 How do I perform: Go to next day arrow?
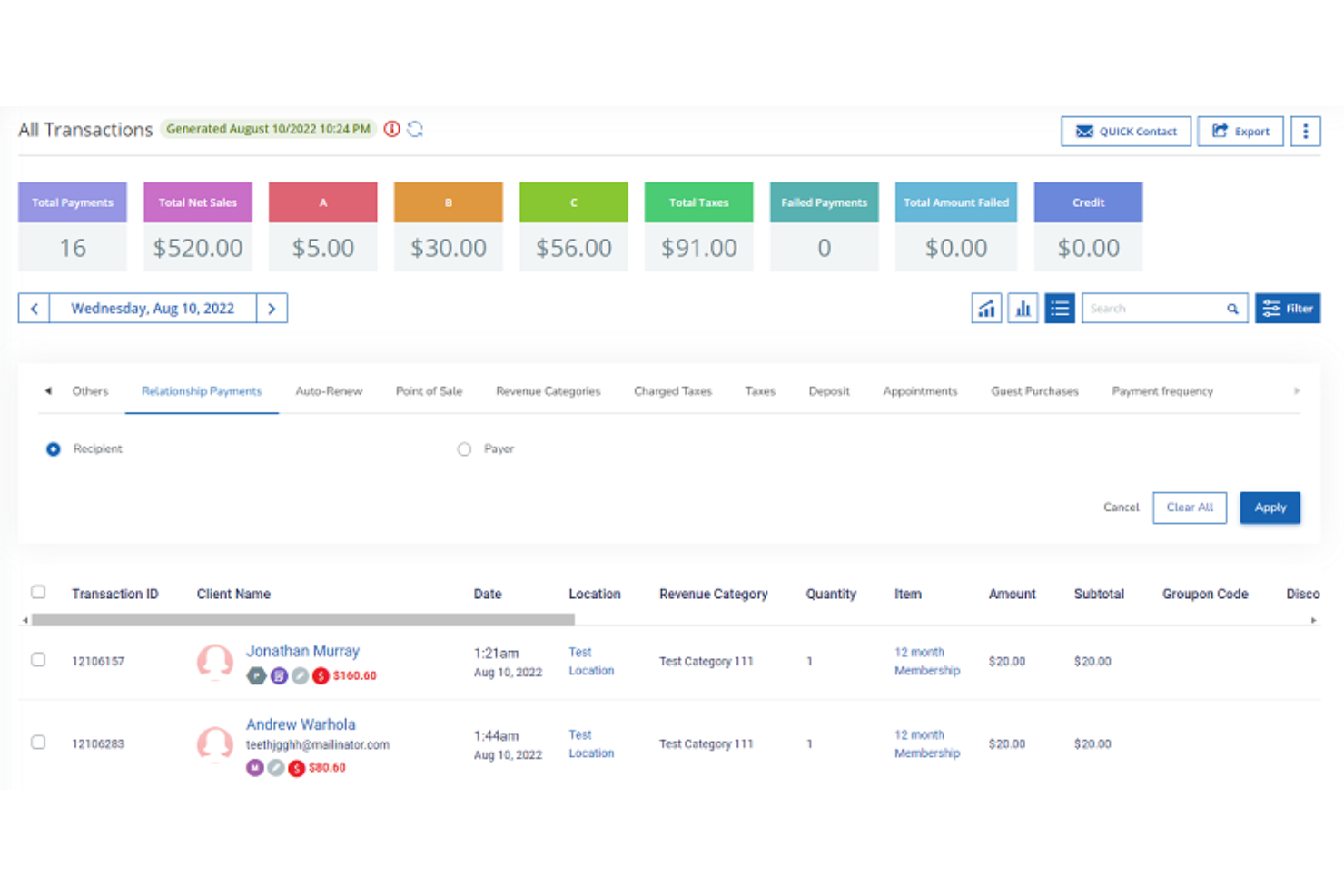(x=272, y=309)
